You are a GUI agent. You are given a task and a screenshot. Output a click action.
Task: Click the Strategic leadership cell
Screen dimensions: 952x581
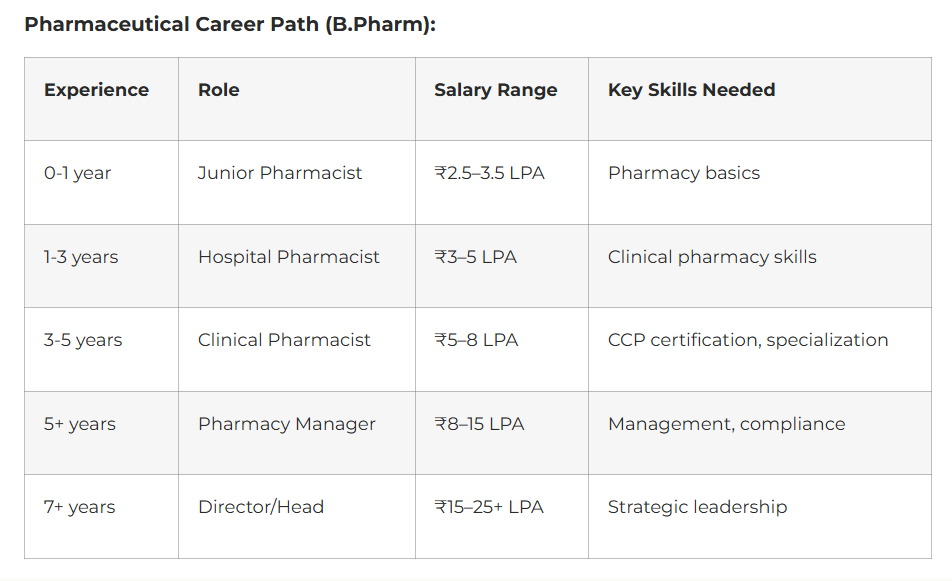698,507
